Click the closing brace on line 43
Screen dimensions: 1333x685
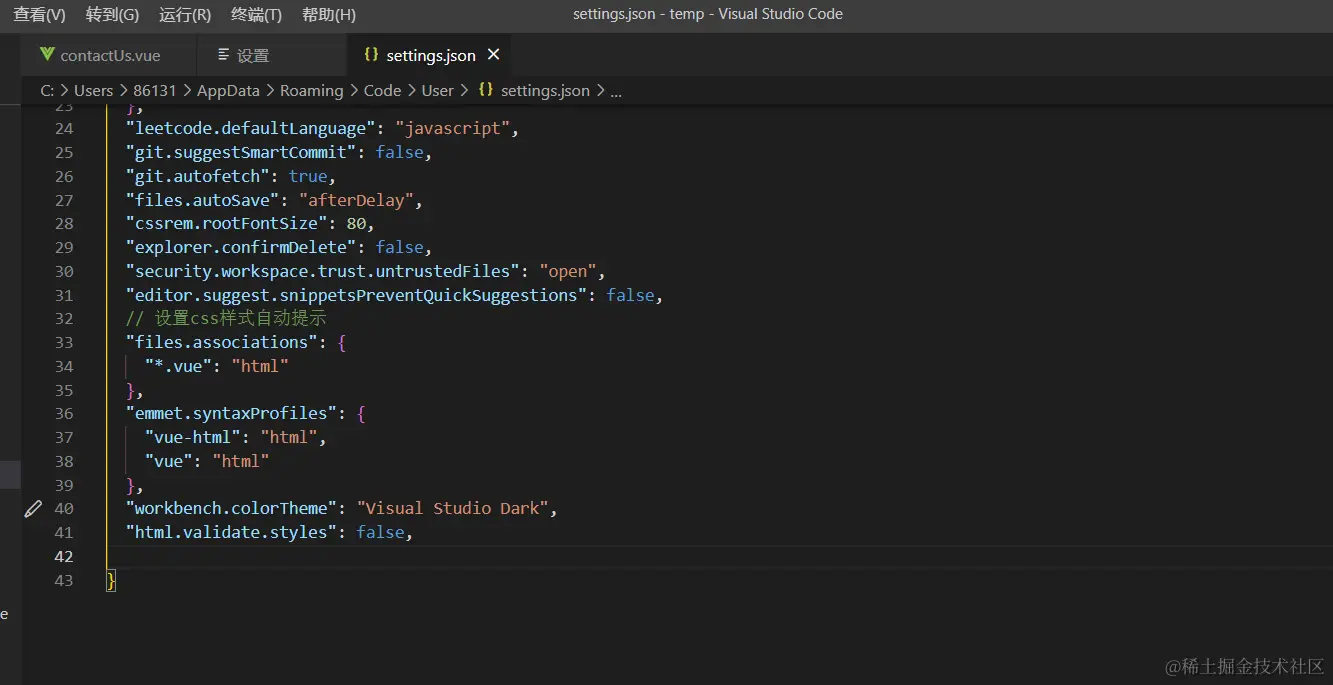(x=111, y=580)
